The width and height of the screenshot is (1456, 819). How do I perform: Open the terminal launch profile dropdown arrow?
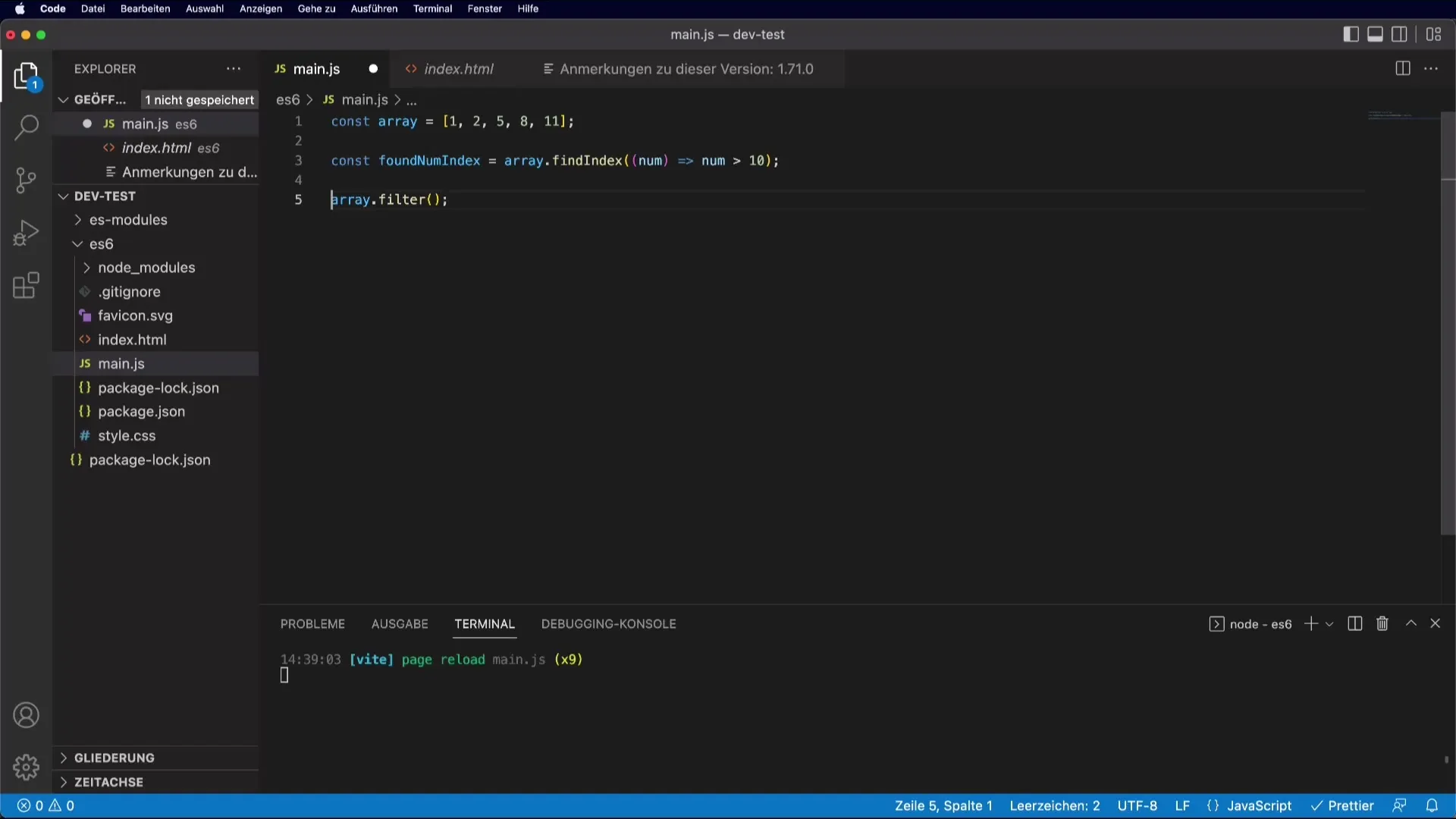tap(1329, 624)
